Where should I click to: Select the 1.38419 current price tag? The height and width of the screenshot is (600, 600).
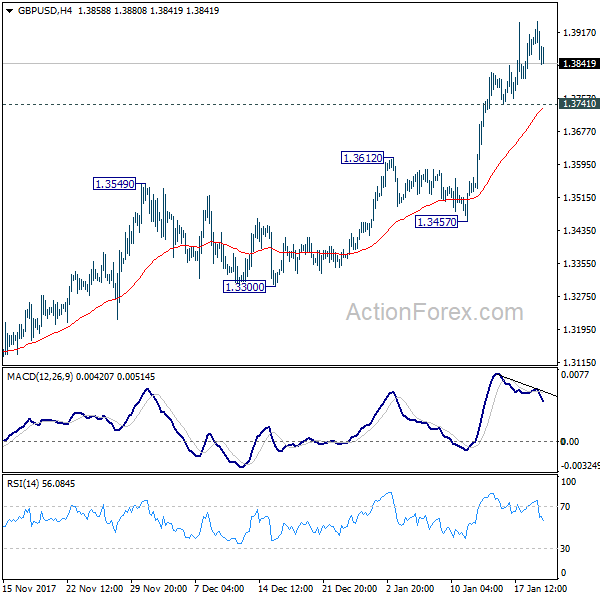coord(579,64)
